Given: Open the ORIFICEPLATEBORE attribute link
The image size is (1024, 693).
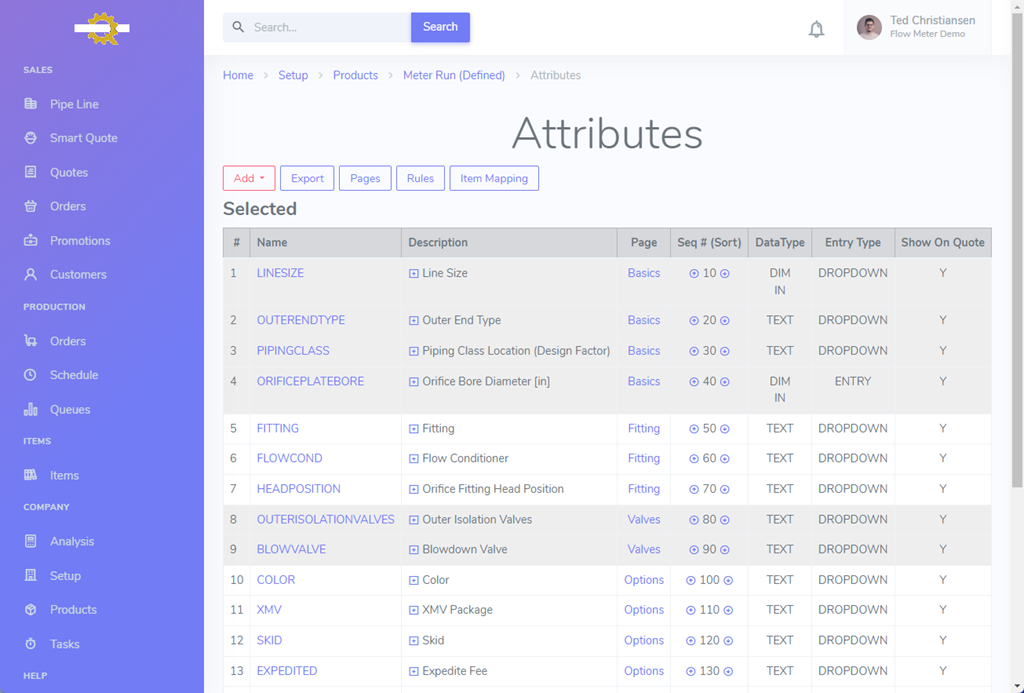Looking at the screenshot, I should [310, 381].
